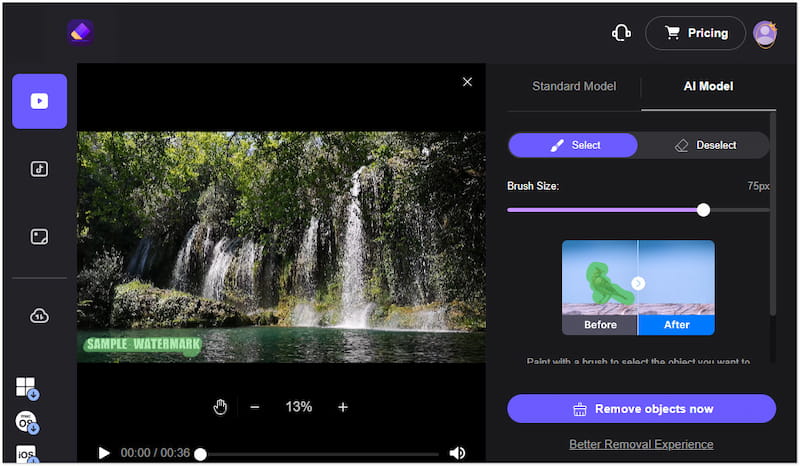The image size is (800, 466).
Task: Download the macOS desktop version
Action: click(x=27, y=423)
